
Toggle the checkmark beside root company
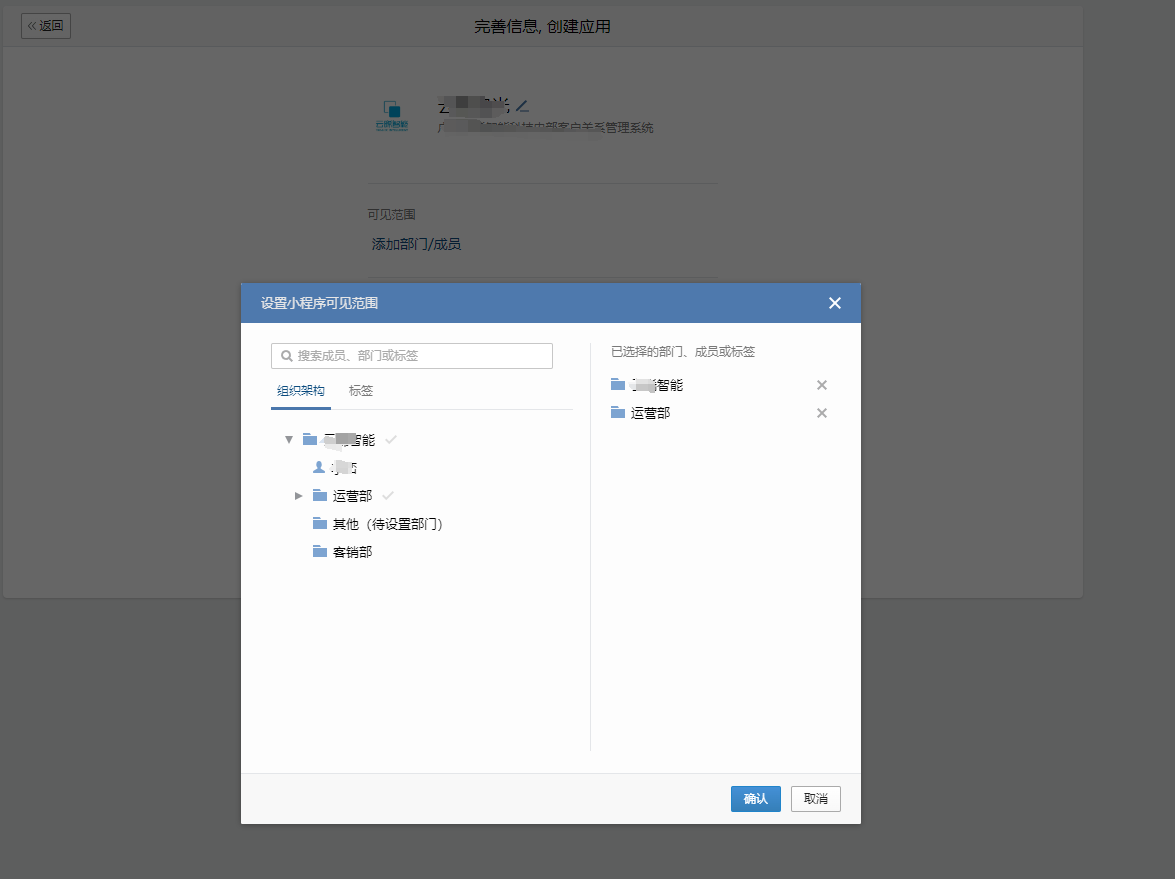pos(390,440)
